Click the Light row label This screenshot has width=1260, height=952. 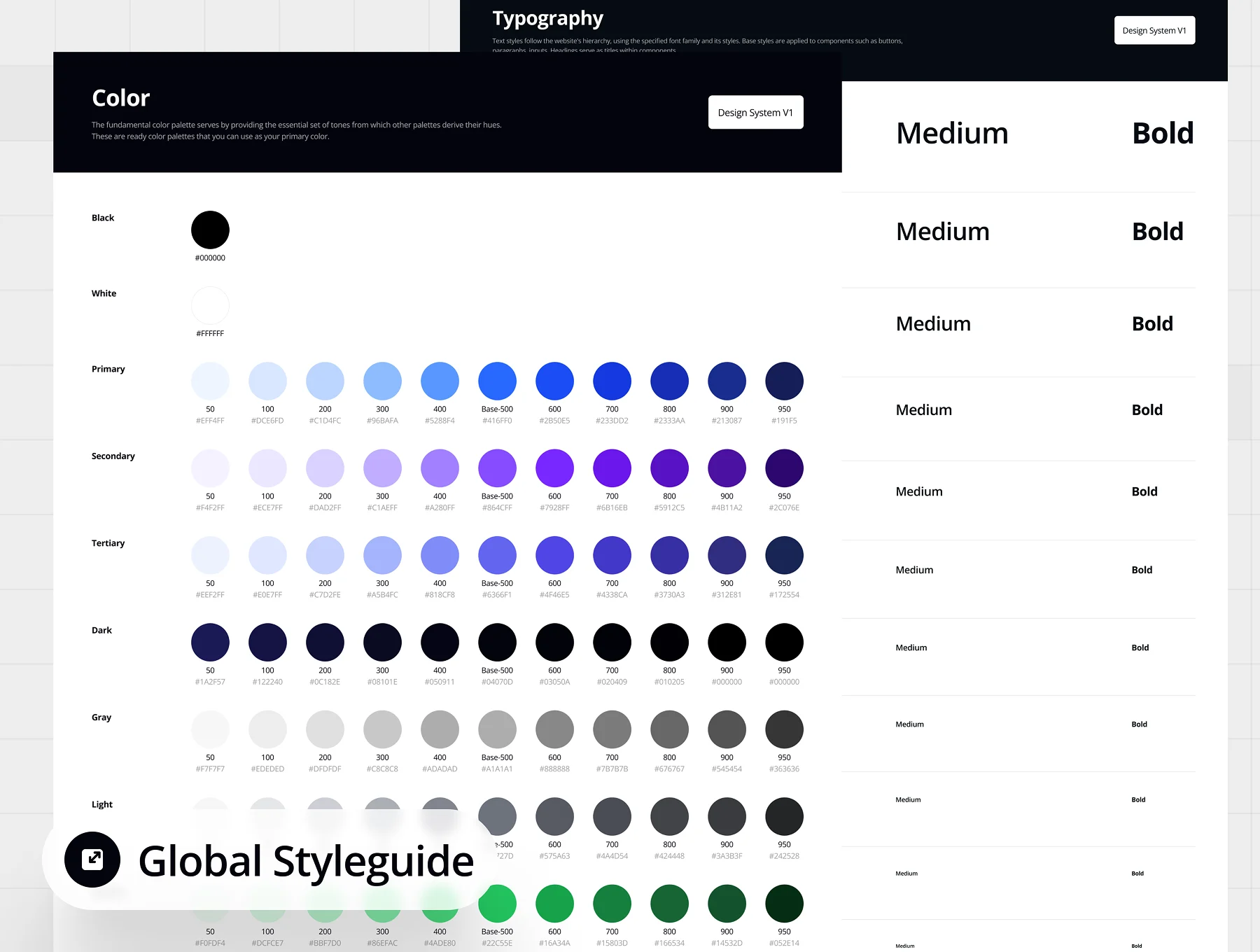[101, 804]
